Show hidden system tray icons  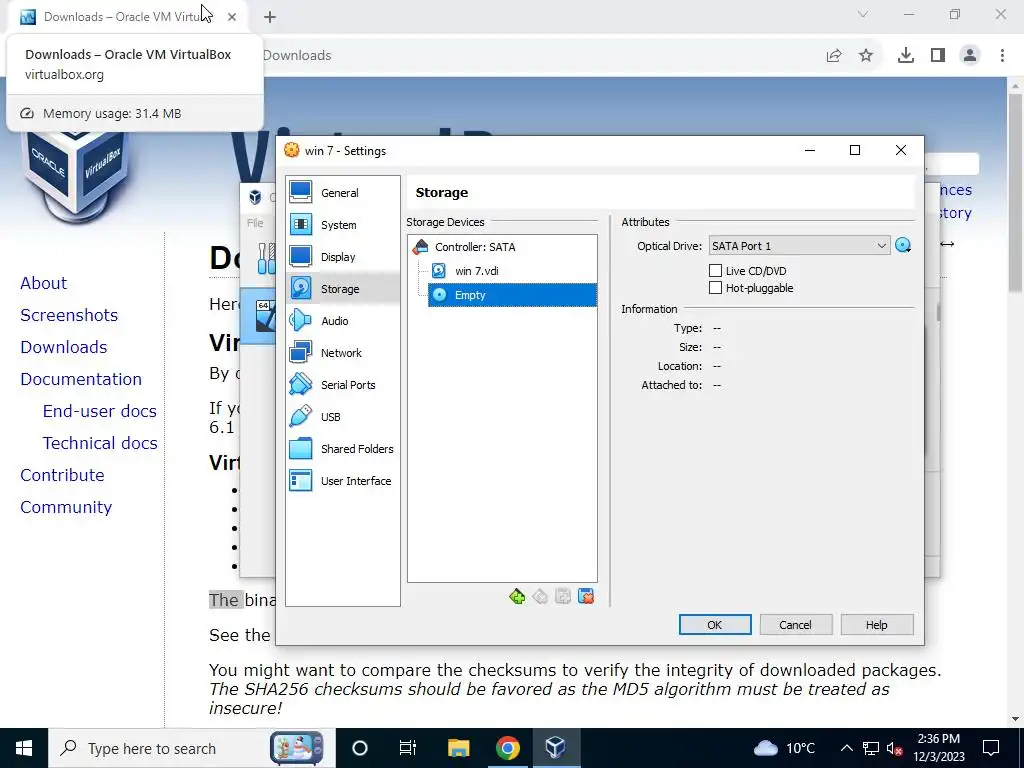point(846,748)
